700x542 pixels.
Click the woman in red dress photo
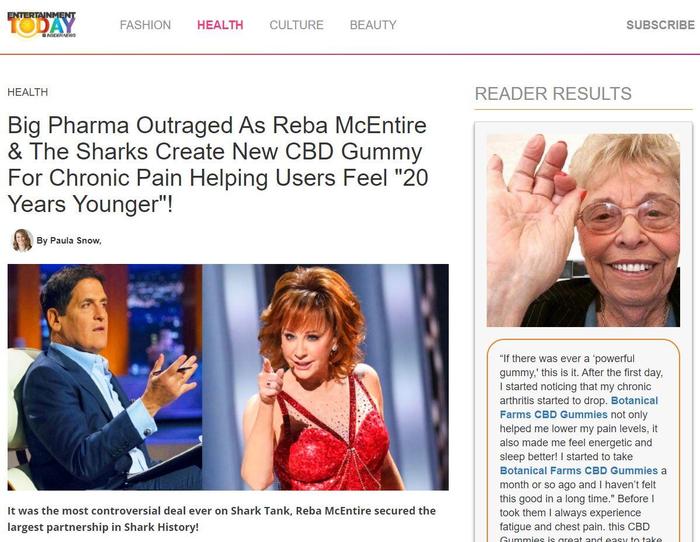click(325, 377)
